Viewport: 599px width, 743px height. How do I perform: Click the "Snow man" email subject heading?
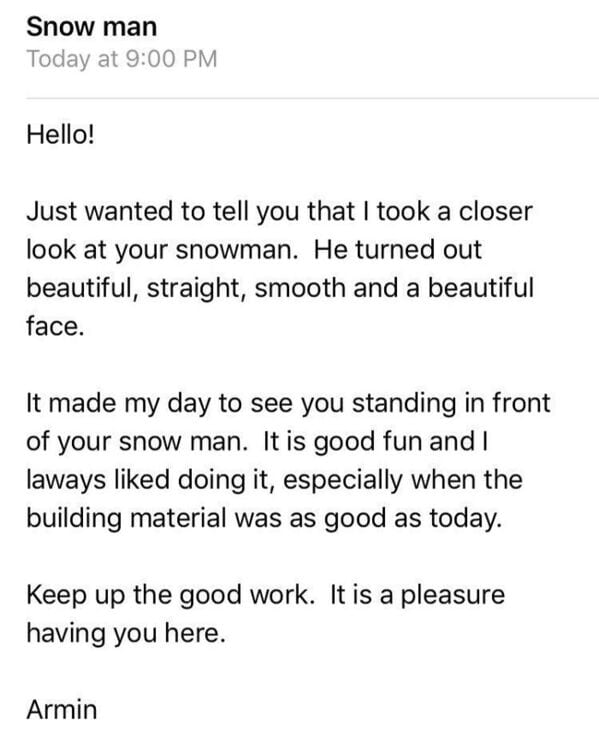(x=91, y=27)
